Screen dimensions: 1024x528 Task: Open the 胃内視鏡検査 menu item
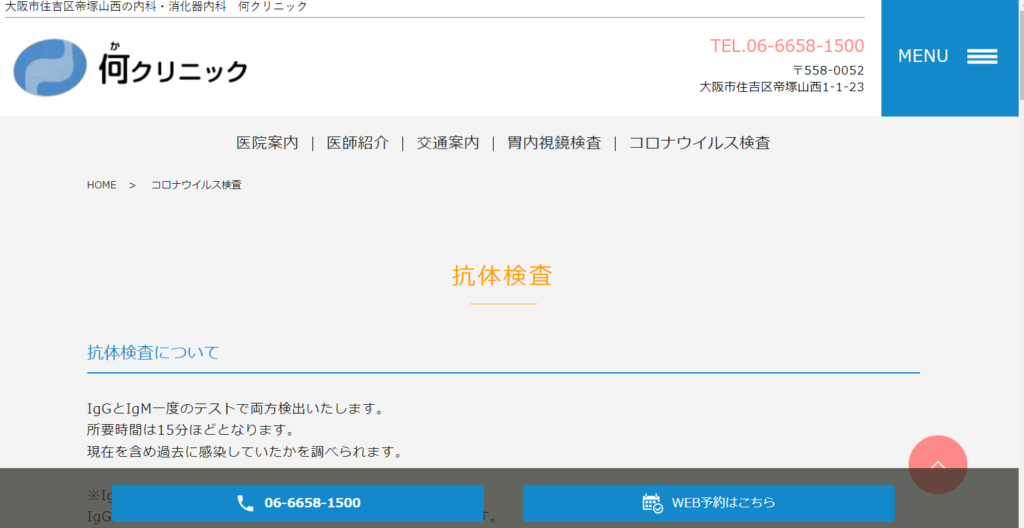[554, 143]
